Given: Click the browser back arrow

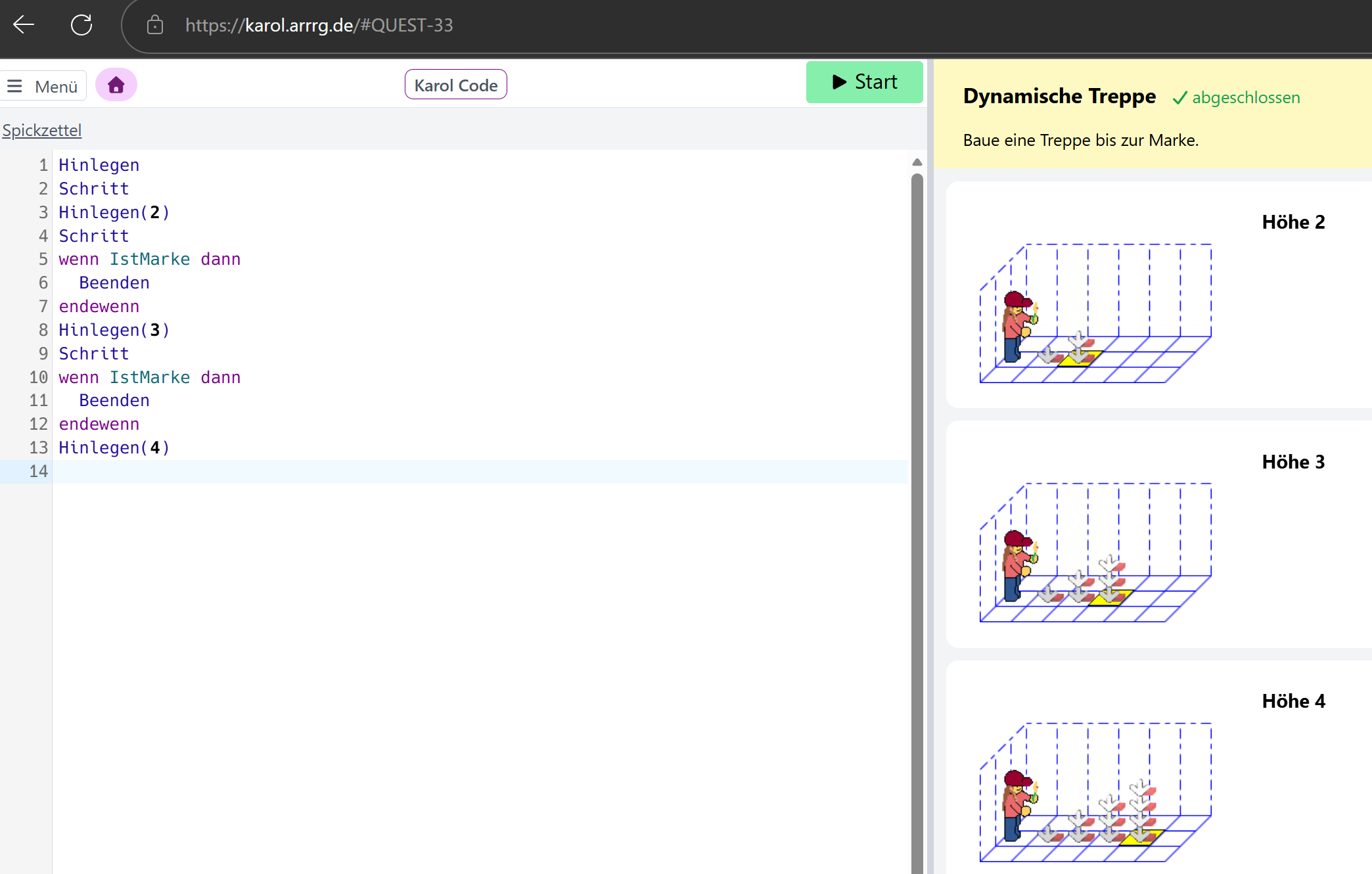Looking at the screenshot, I should click(x=24, y=25).
